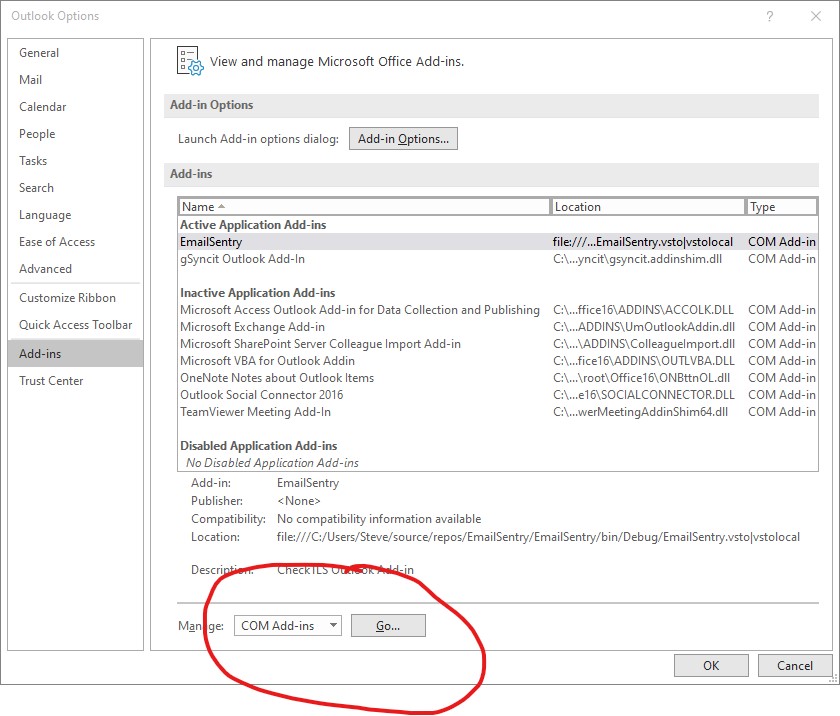The height and width of the screenshot is (716, 840).
Task: Click the gsyncit.addinshim.dll location cell
Action: (x=638, y=259)
